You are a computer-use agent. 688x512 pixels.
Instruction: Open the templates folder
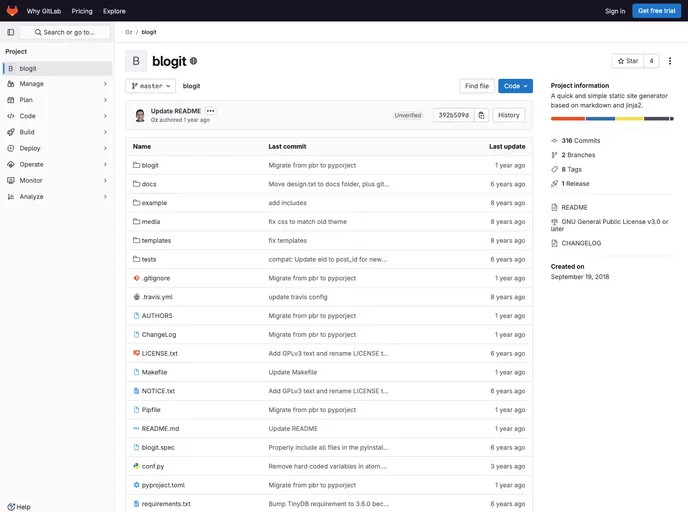coord(156,240)
